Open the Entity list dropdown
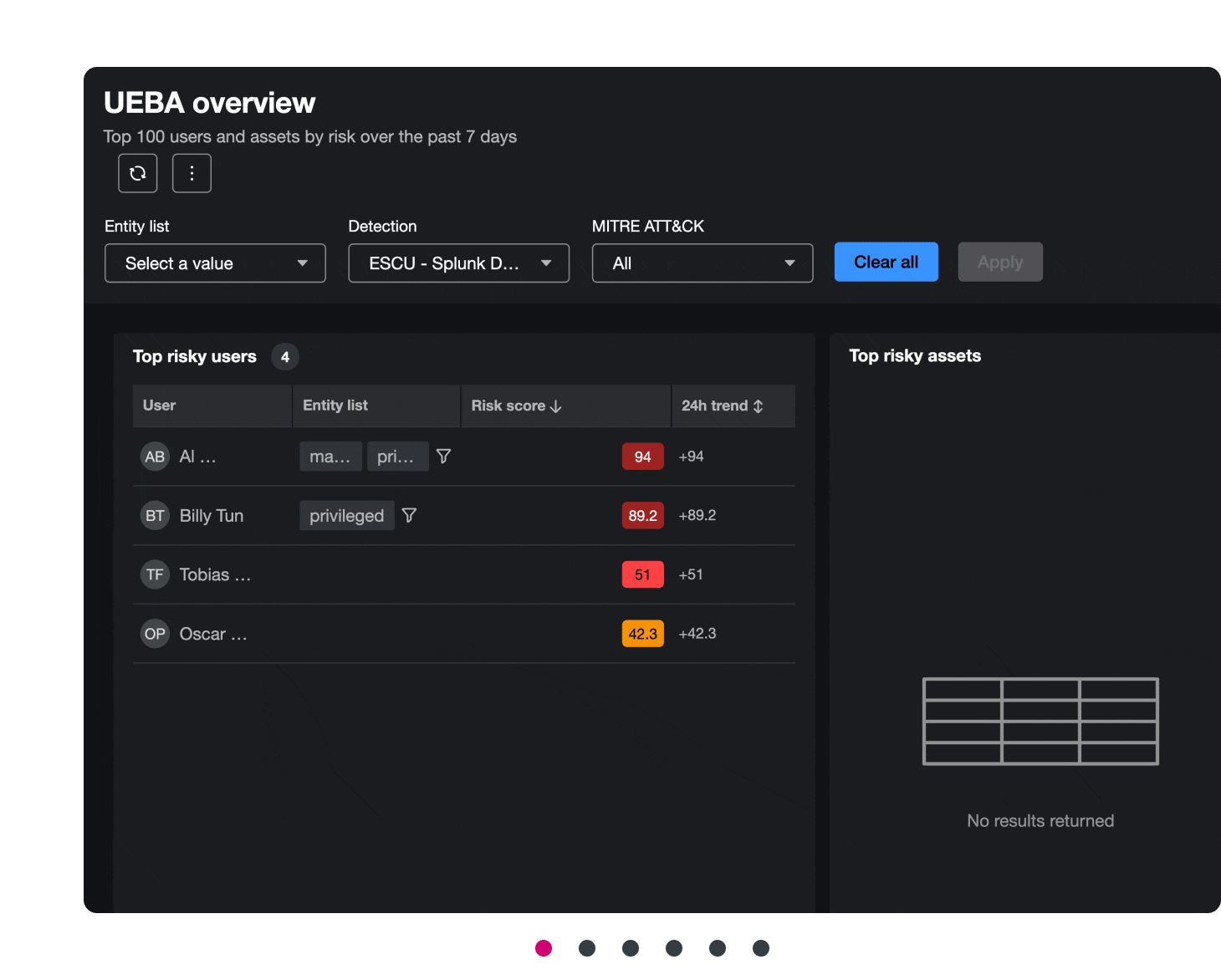This screenshot has height=980, width=1221. (x=215, y=263)
